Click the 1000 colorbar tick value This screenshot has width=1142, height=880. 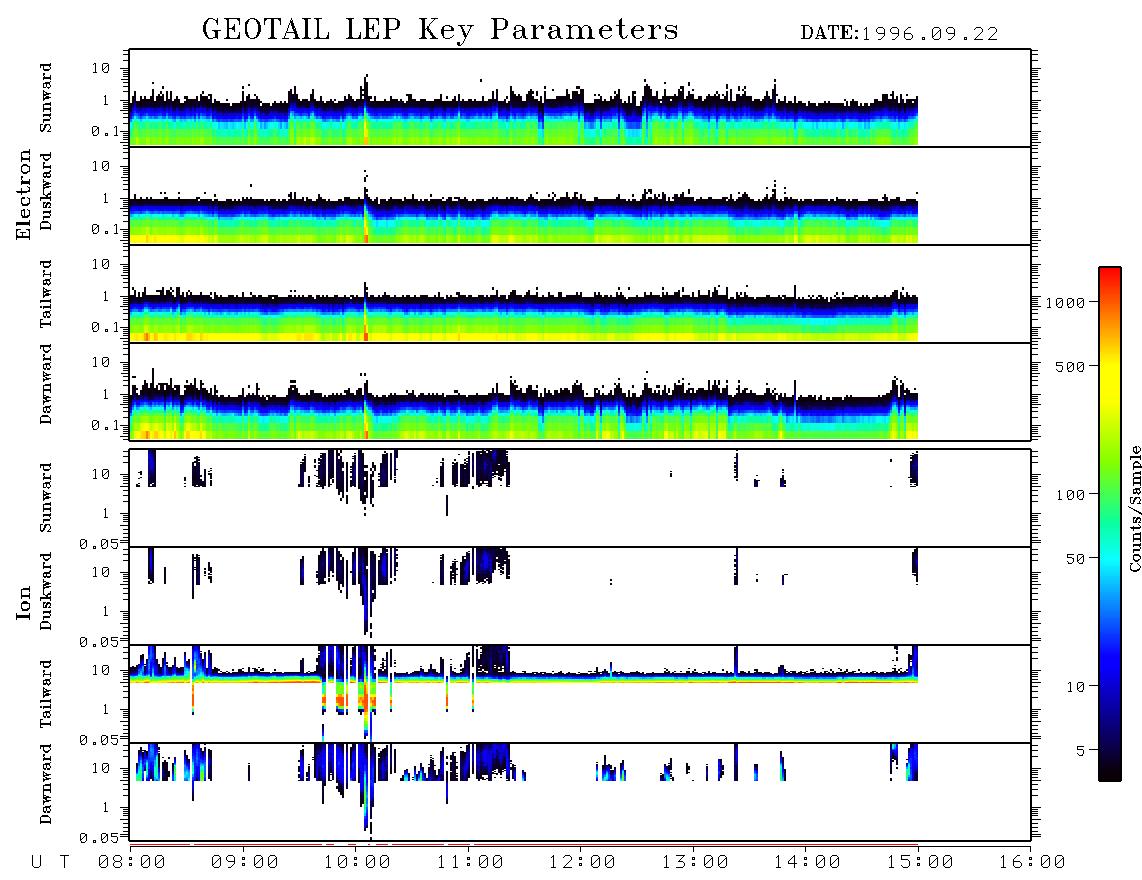1065,303
